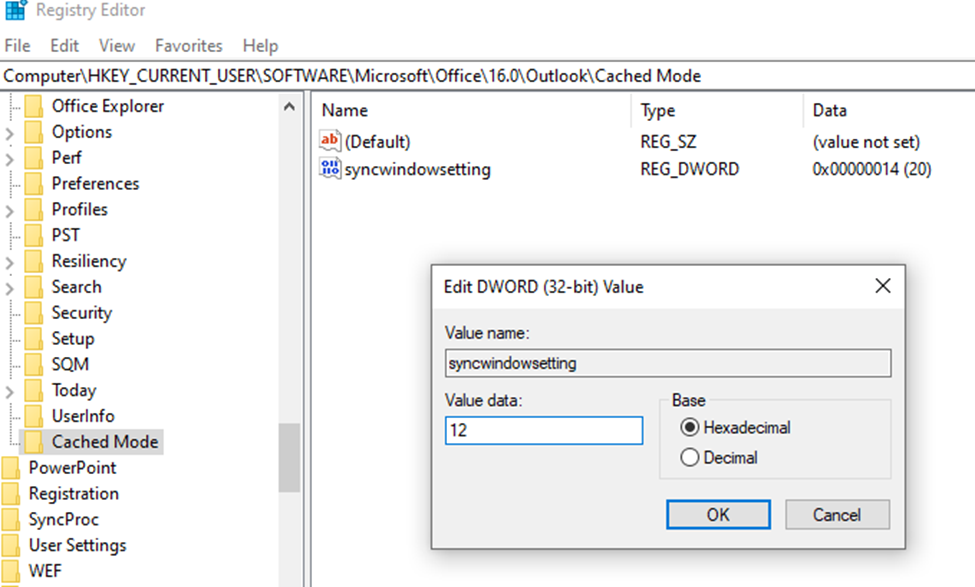Click the (Default) string value icon
Viewport: 975px width, 587px height.
pos(330,141)
